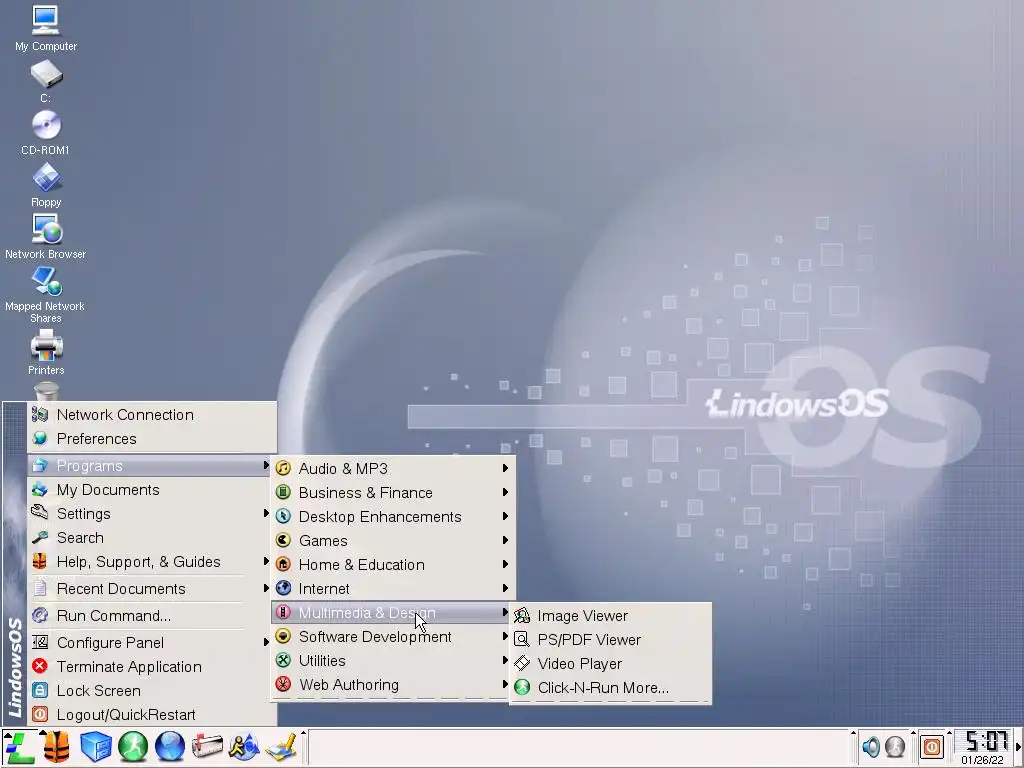The image size is (1024, 768).
Task: Expand the Desktop Enhancements submenu arrow
Action: pyautogui.click(x=505, y=516)
